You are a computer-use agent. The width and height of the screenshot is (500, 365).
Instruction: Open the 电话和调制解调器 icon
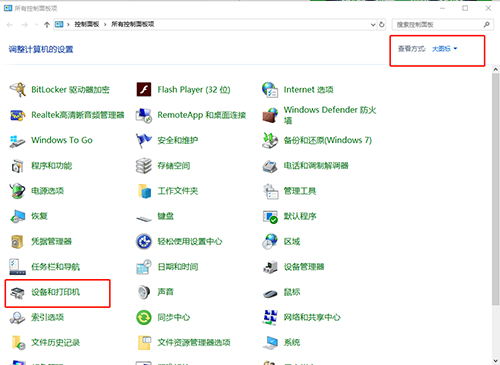tap(270, 166)
